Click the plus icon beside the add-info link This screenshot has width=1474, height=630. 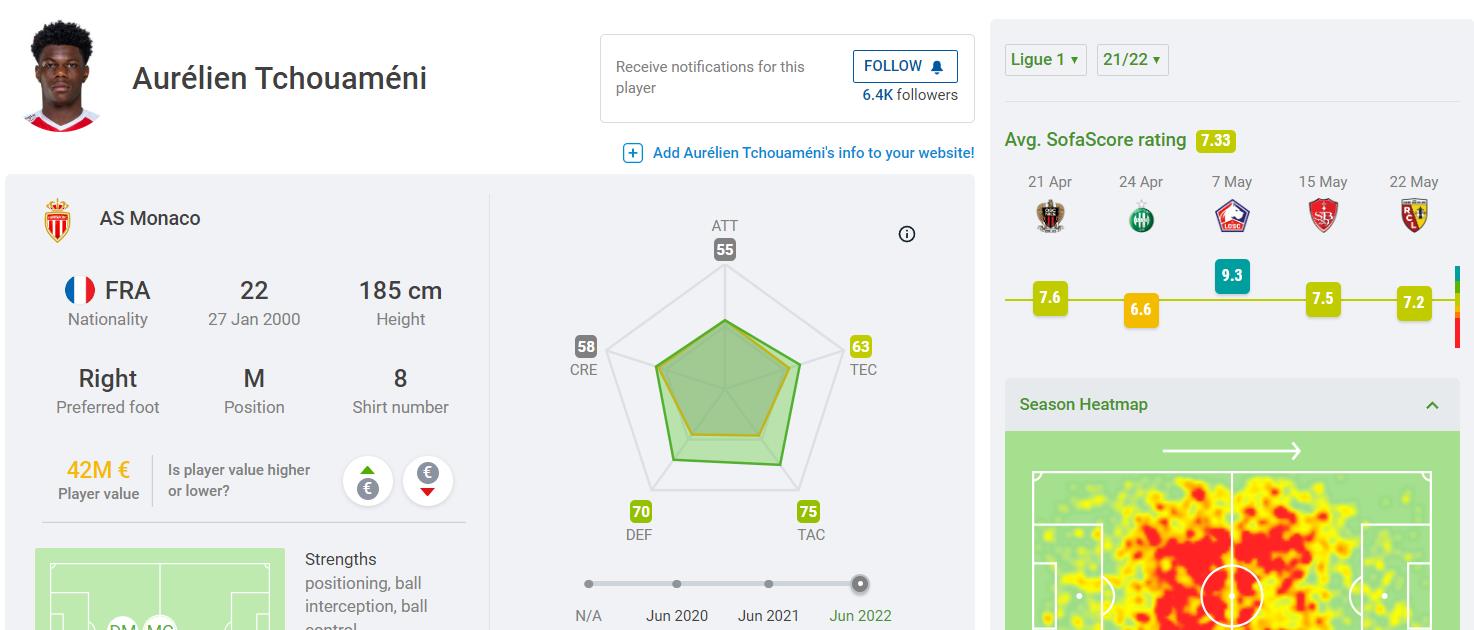633,153
